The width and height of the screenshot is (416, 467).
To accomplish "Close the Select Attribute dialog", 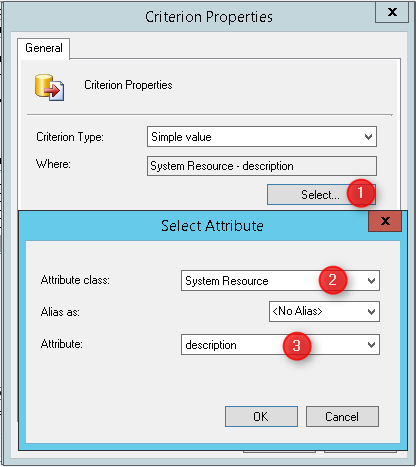I will pyautogui.click(x=385, y=221).
